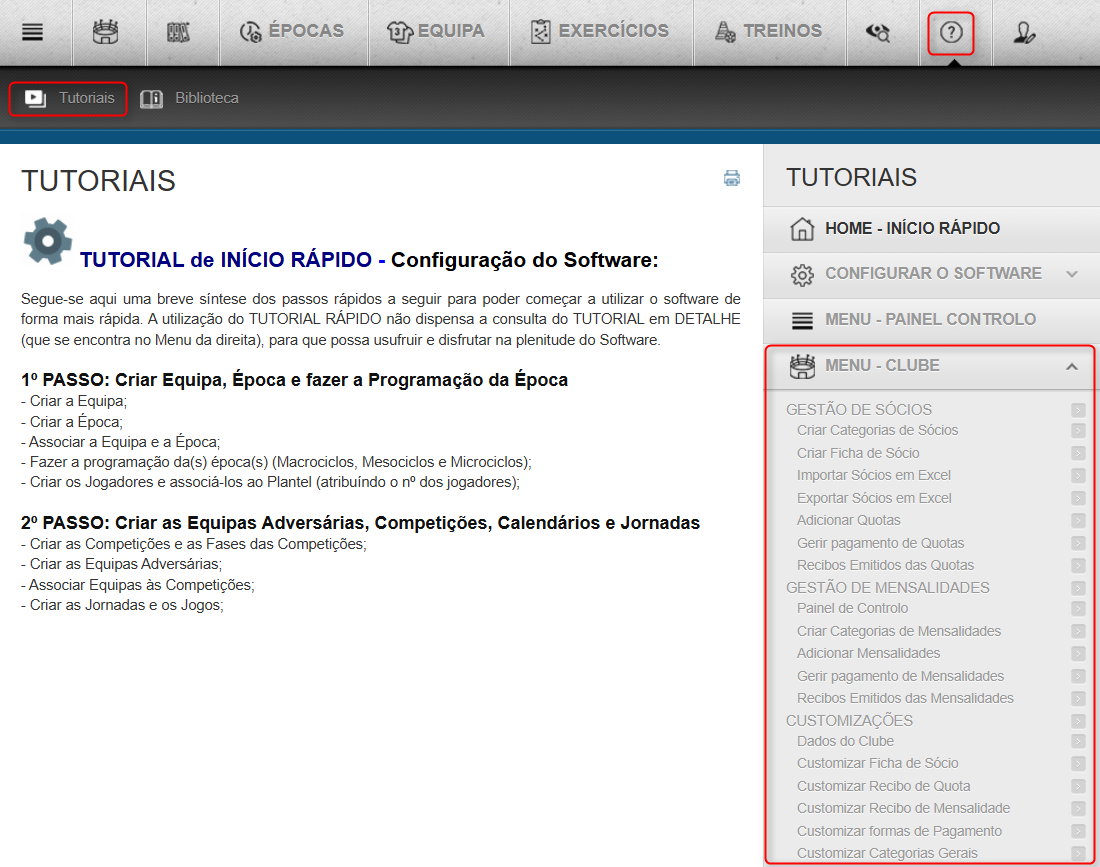Select MENU - PAINEL CONTROLO in the sidebar
1100x867 pixels.
(x=930, y=319)
